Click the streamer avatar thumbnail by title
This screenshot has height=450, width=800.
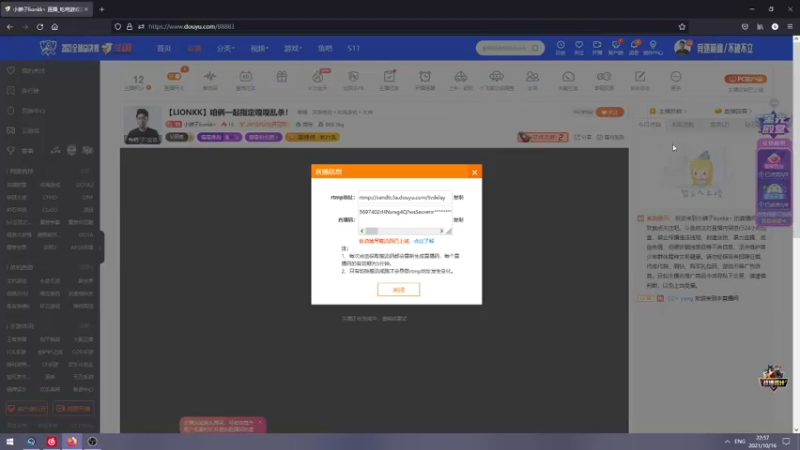click(x=142, y=125)
